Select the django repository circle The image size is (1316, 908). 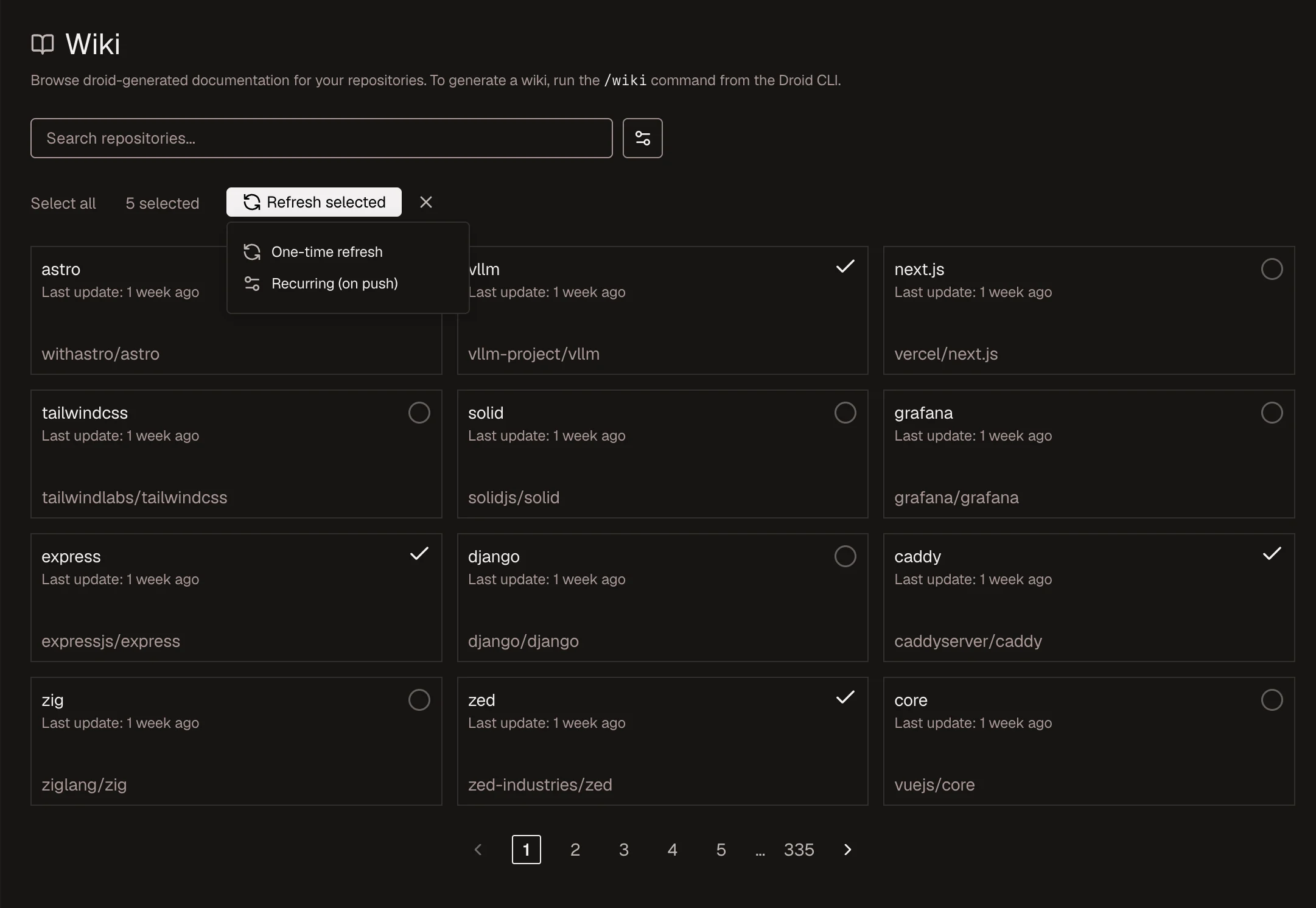point(845,556)
